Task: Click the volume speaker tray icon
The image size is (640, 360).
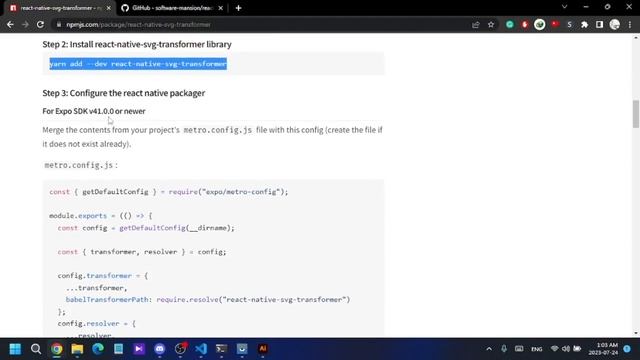Action: pos(566,349)
